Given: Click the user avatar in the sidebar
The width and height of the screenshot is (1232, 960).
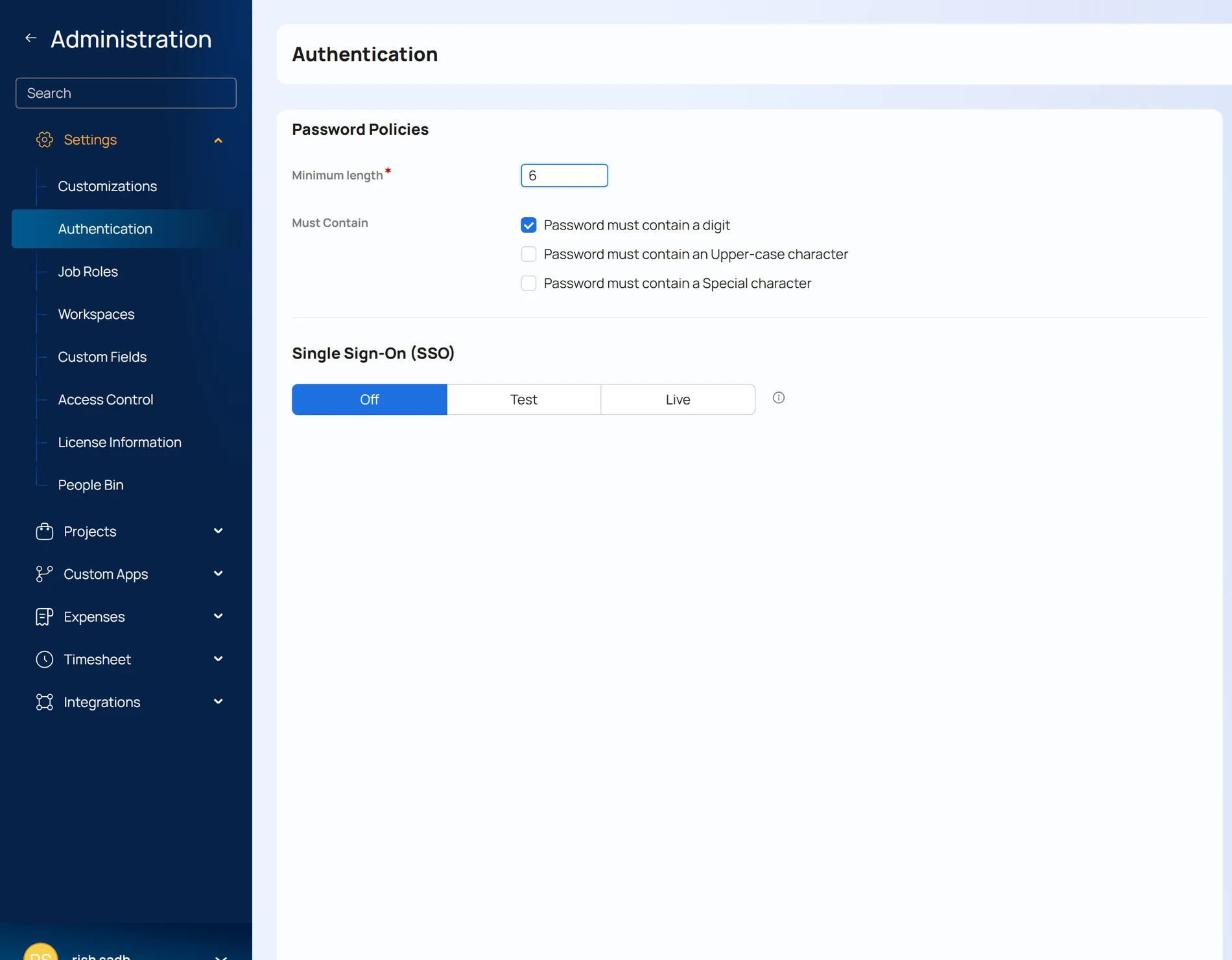Looking at the screenshot, I should point(41,952).
